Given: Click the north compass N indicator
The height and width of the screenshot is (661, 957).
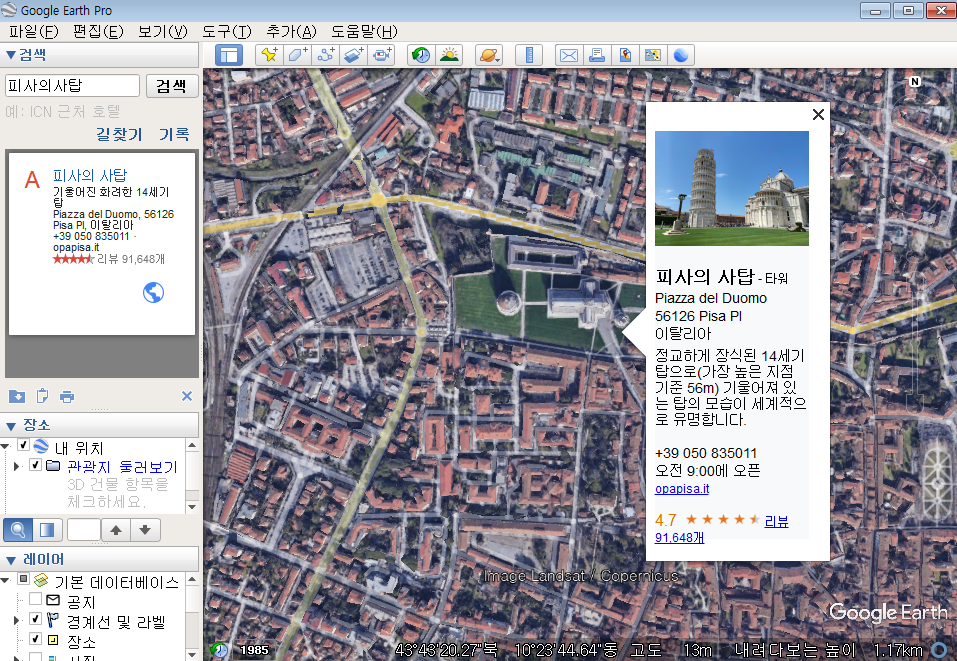Looking at the screenshot, I should point(914,81).
